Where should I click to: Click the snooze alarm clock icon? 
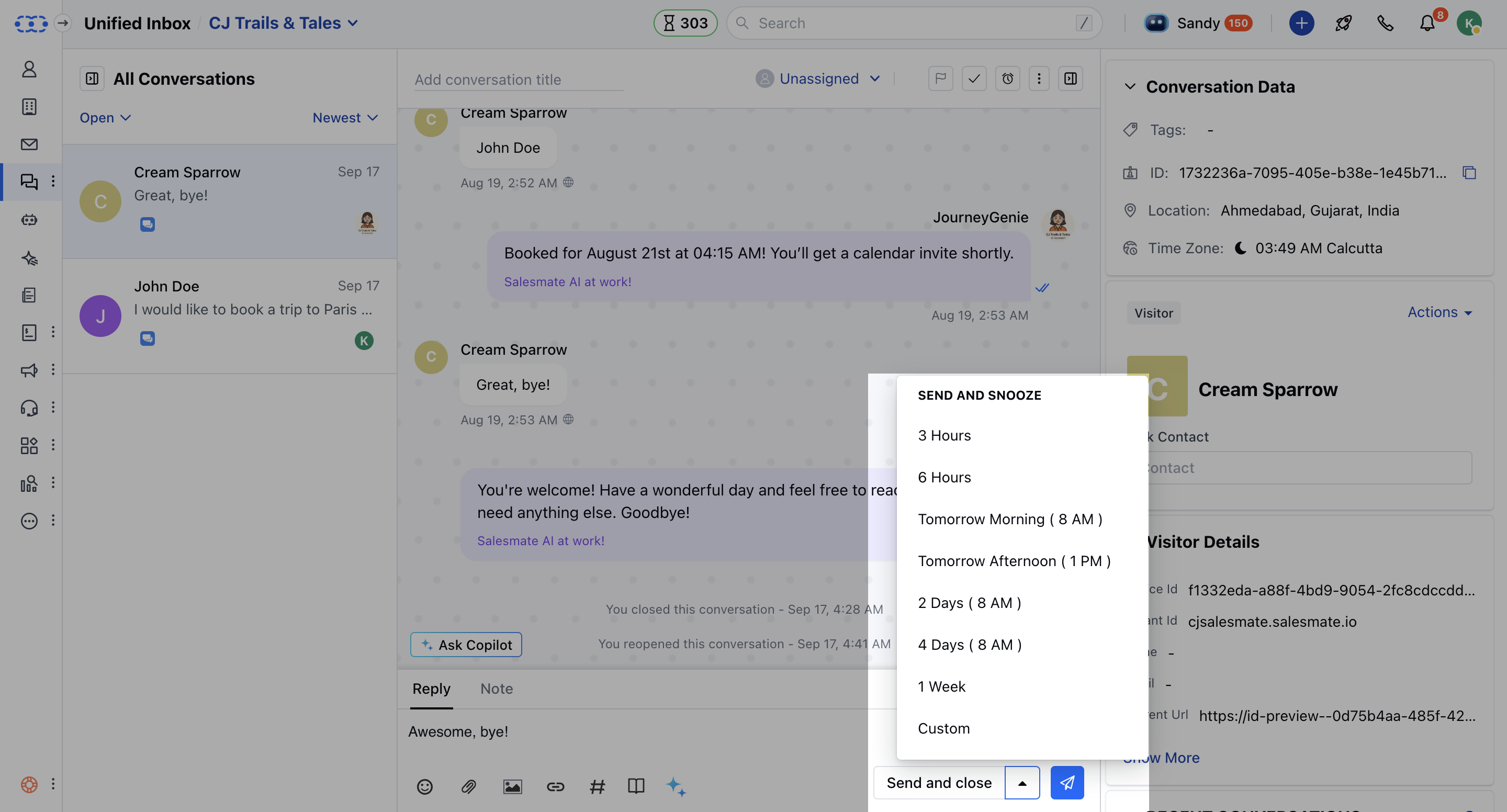[1007, 78]
